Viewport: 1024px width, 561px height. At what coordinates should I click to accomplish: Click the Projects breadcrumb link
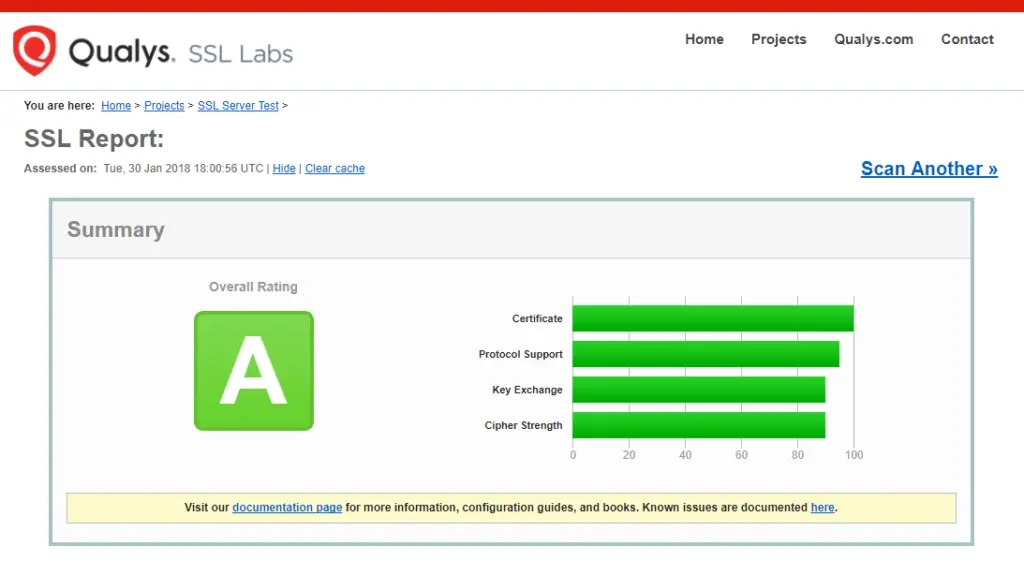(x=164, y=106)
